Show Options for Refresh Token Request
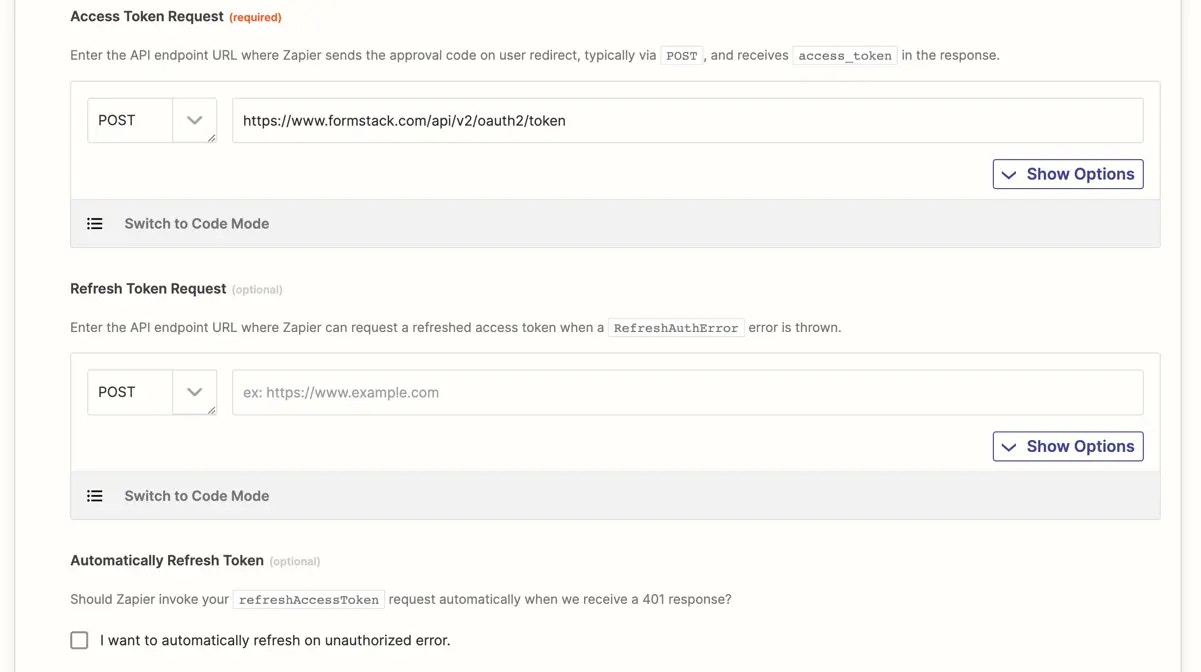 1067,446
